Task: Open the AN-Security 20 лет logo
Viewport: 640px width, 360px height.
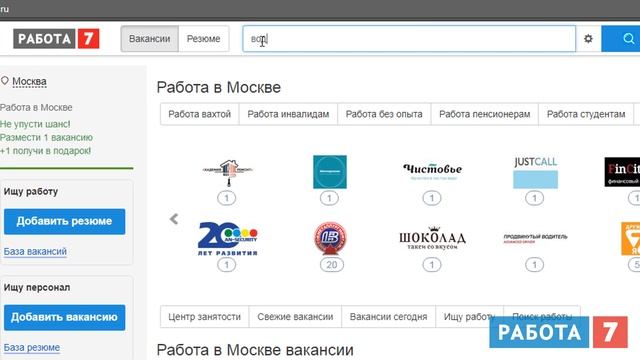Action: [228, 239]
